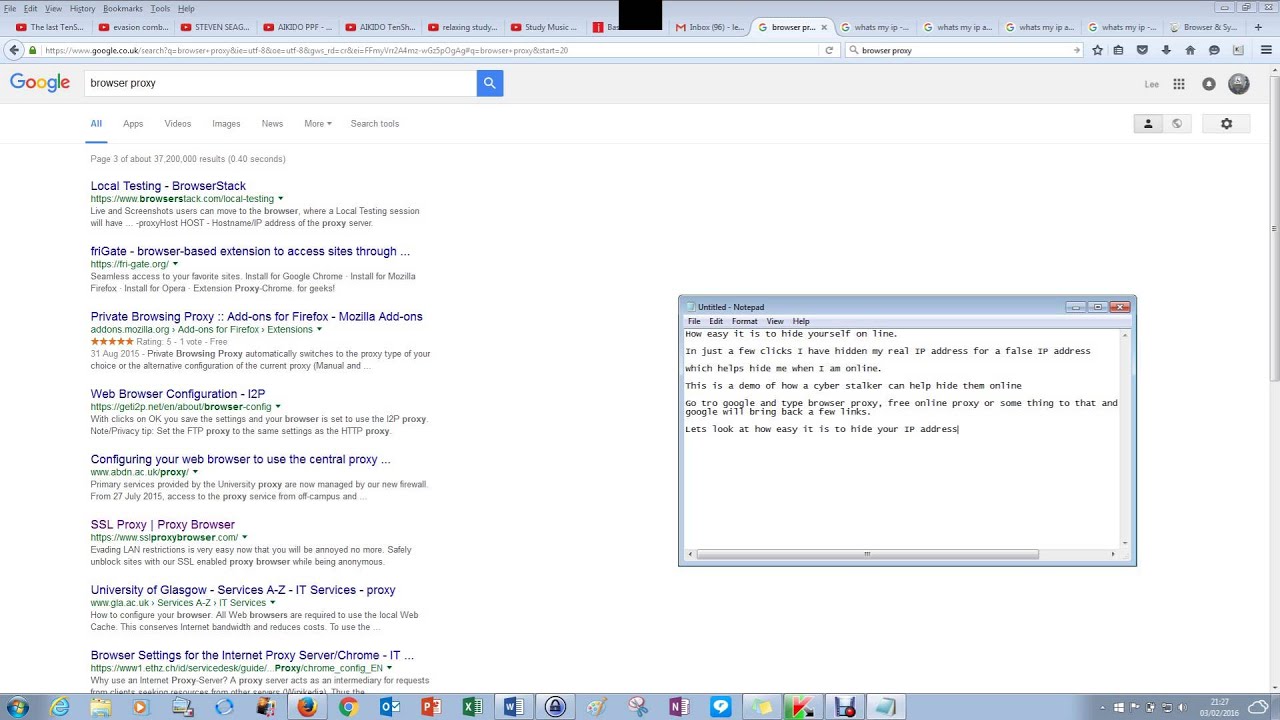Open Firefox Bookmarks menu
1280x720 pixels.
pyautogui.click(x=123, y=8)
